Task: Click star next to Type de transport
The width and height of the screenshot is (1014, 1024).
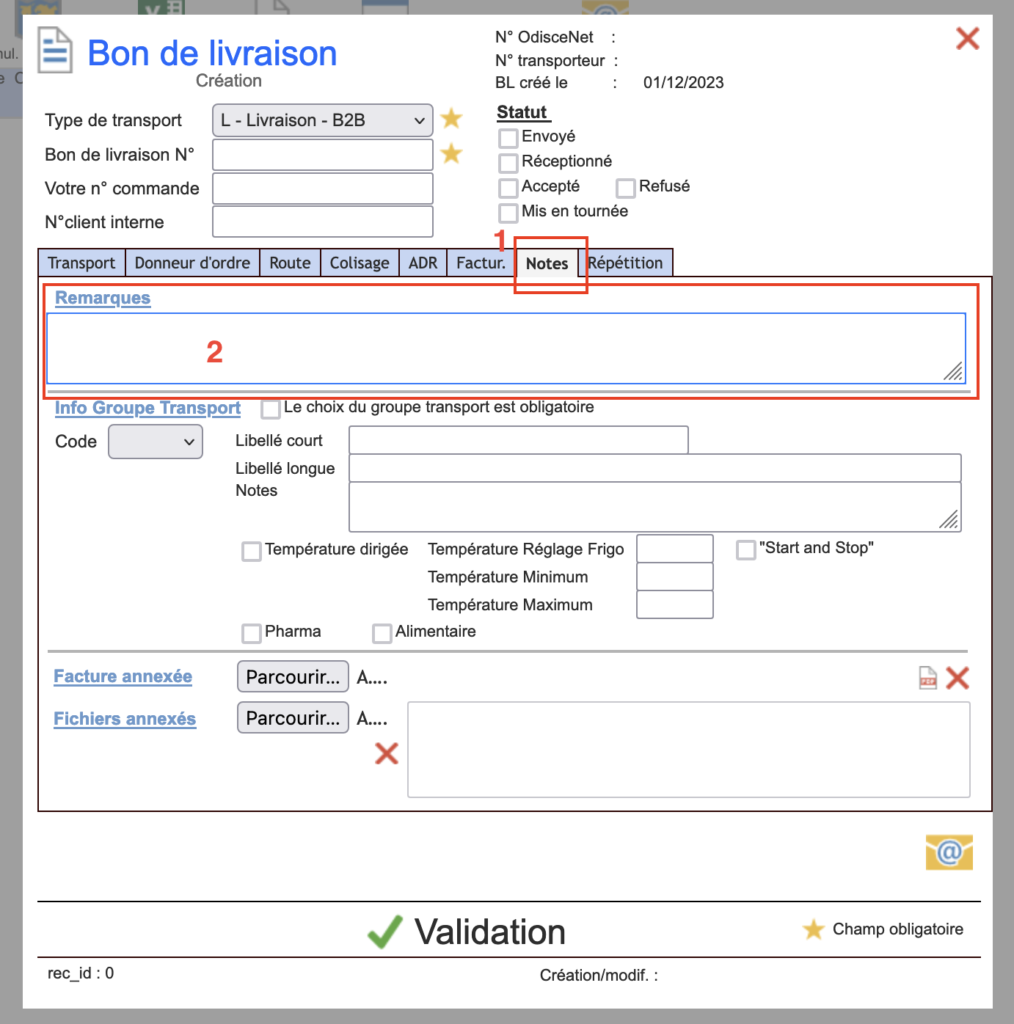Action: 452,119
